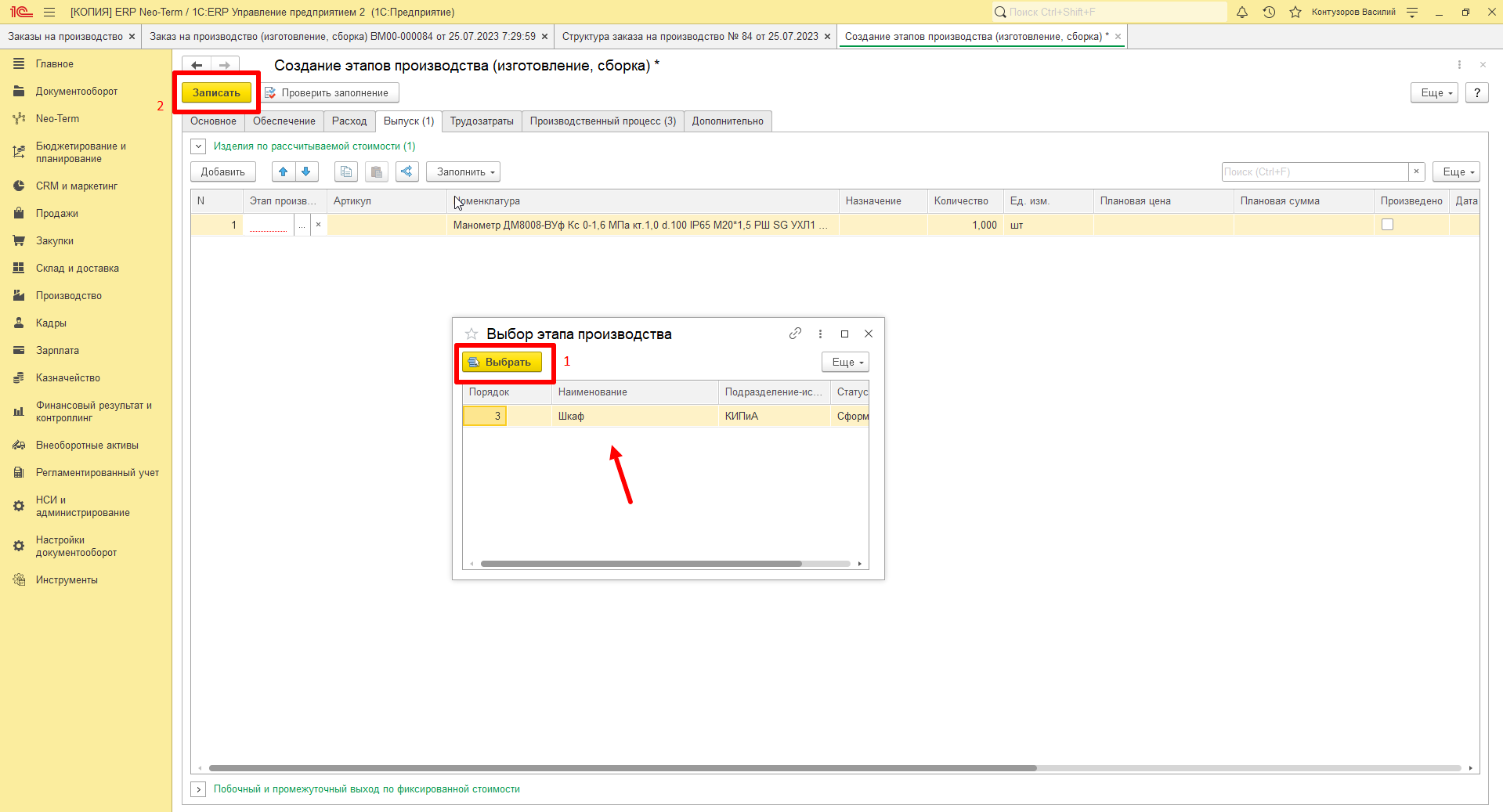Open stage selection ellipsis in row 1
The image size is (1503, 812).
pyautogui.click(x=302, y=225)
